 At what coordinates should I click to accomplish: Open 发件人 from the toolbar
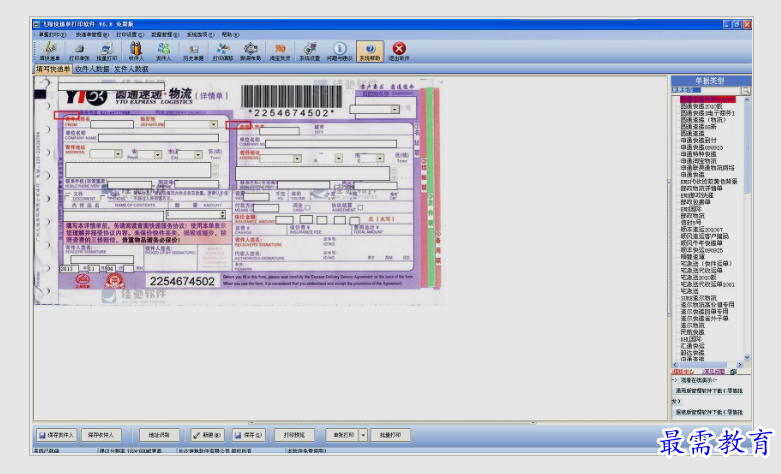(x=163, y=51)
